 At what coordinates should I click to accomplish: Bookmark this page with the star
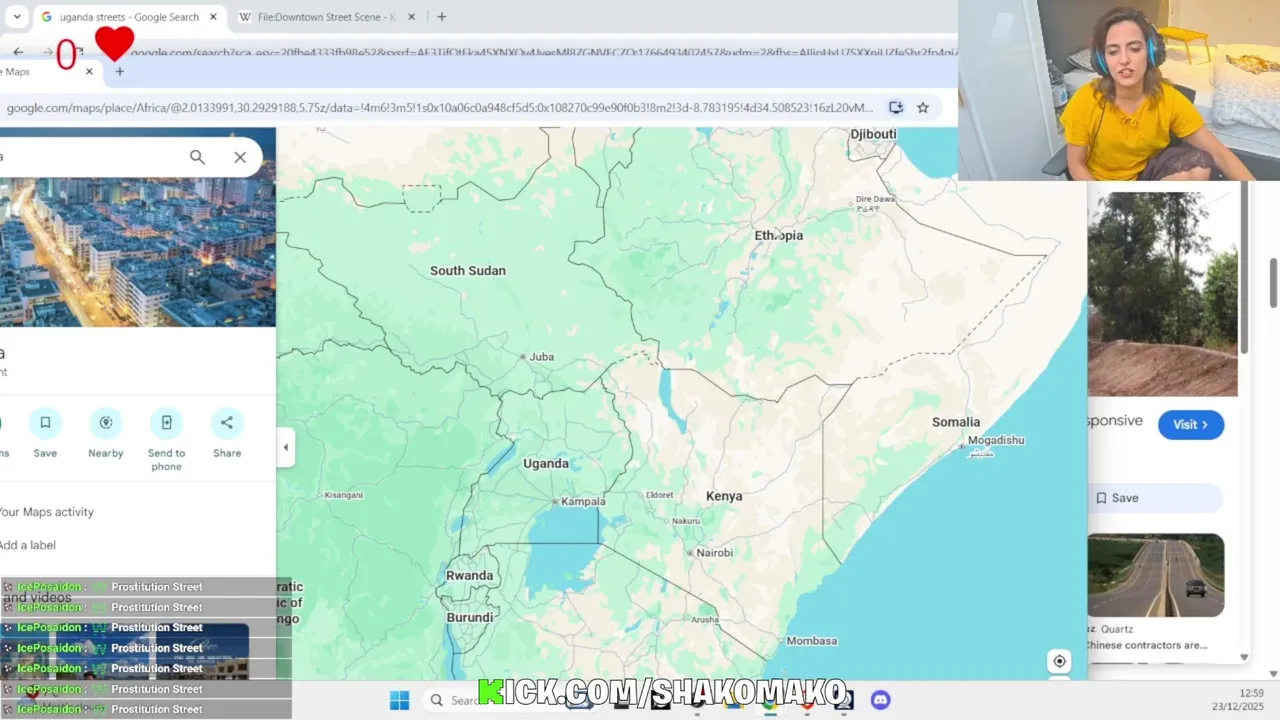click(x=923, y=107)
